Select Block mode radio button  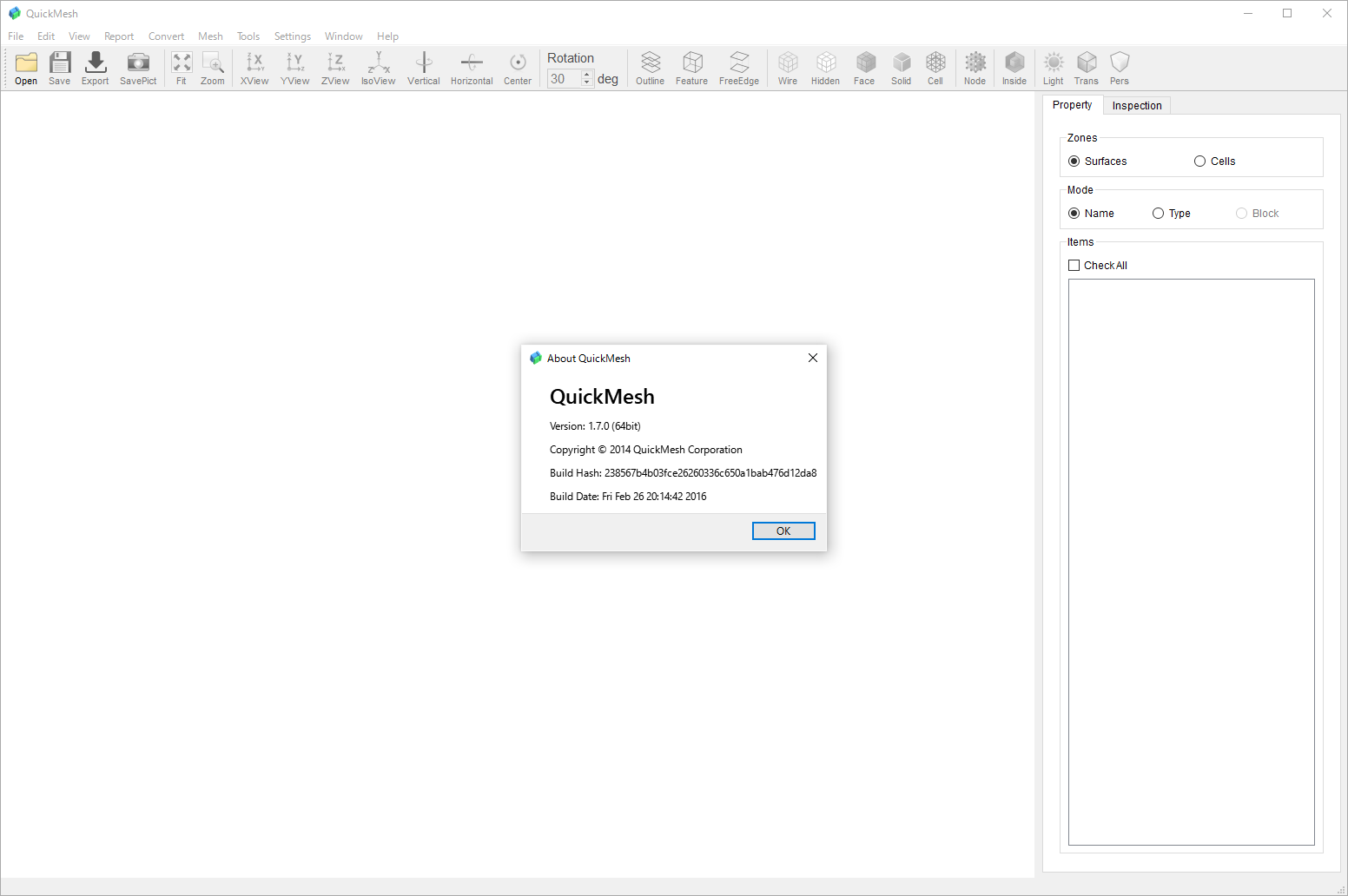click(1241, 214)
